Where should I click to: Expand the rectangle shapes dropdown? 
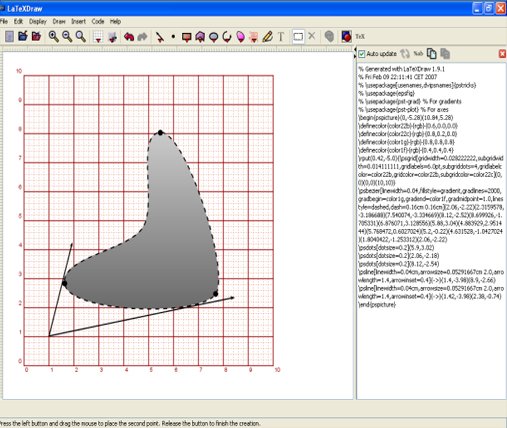(187, 37)
